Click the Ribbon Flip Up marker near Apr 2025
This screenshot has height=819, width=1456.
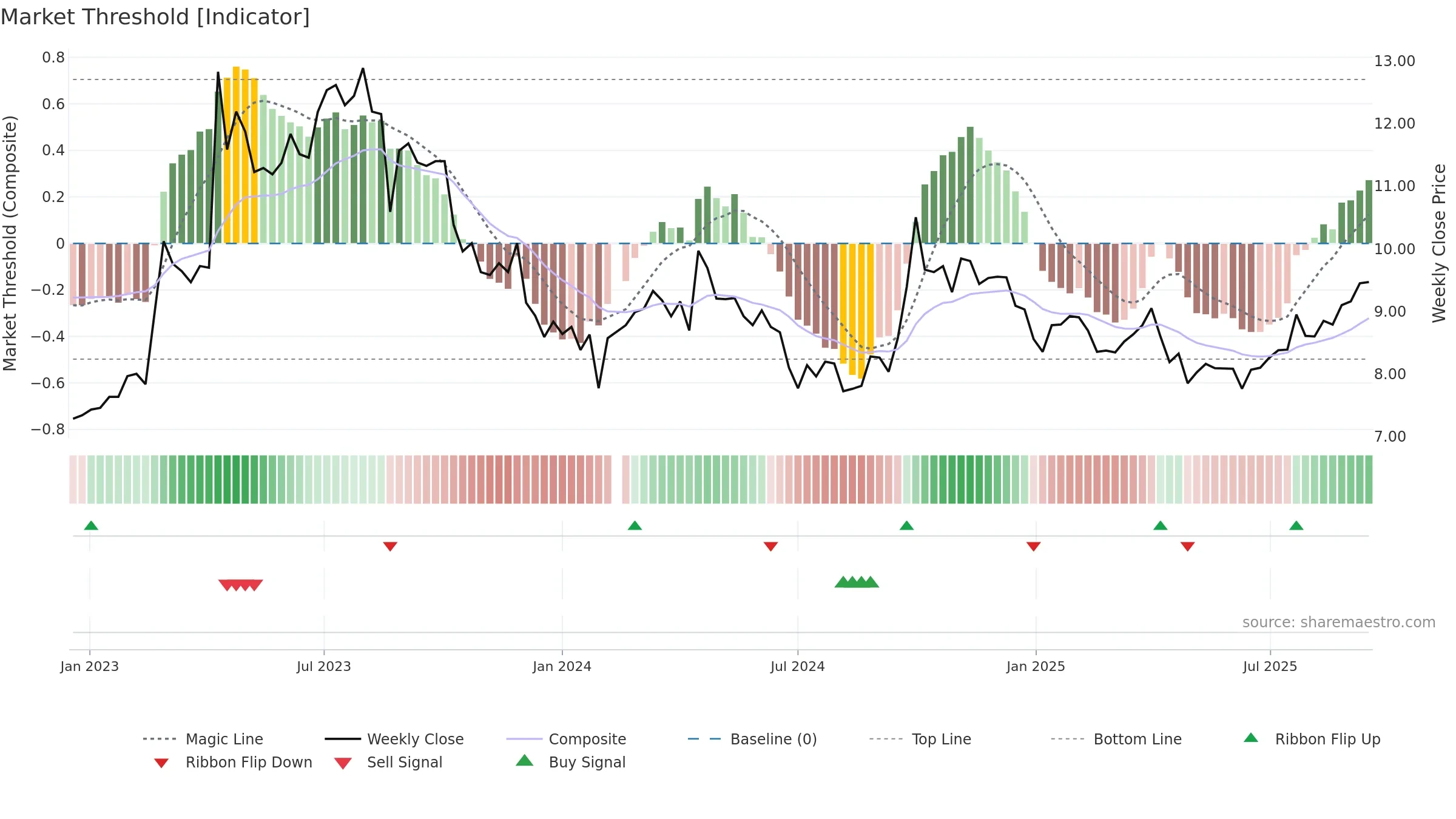point(1161,525)
